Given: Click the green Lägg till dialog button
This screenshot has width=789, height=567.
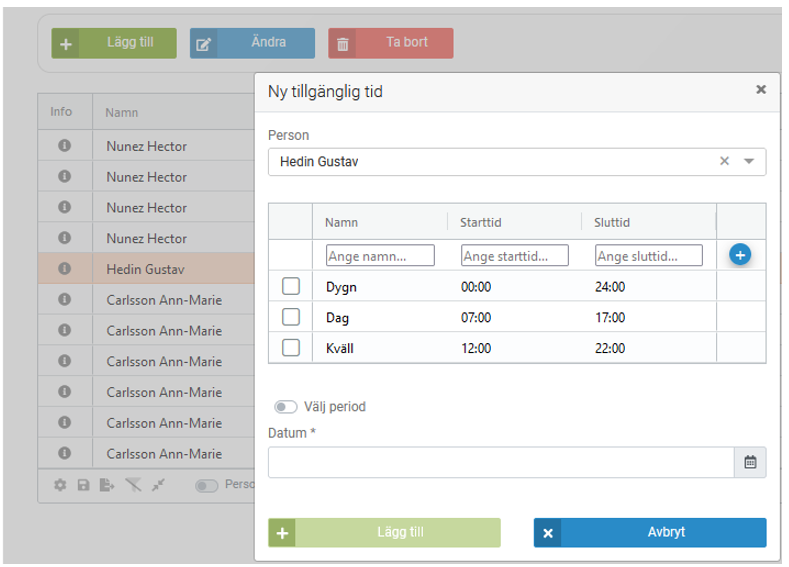Looking at the screenshot, I should [x=384, y=532].
